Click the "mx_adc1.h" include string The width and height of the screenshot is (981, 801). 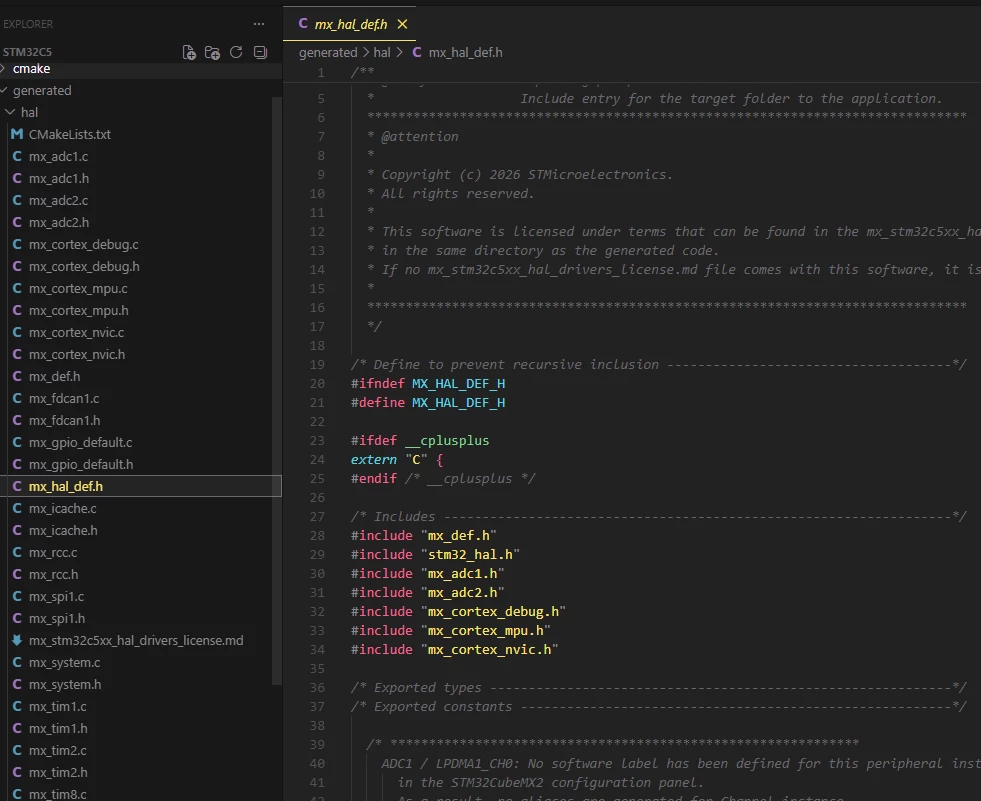pos(462,573)
